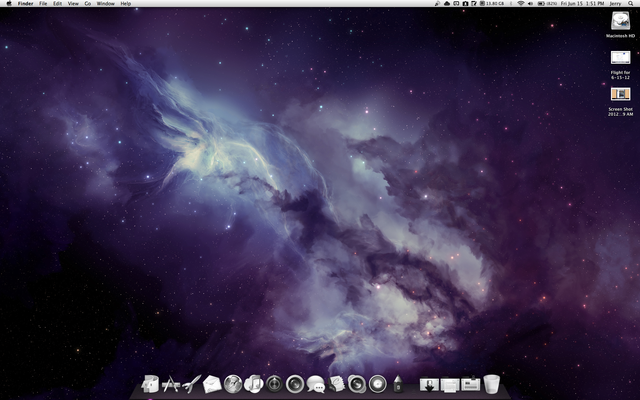Open the Window menu

pyautogui.click(x=105, y=4)
